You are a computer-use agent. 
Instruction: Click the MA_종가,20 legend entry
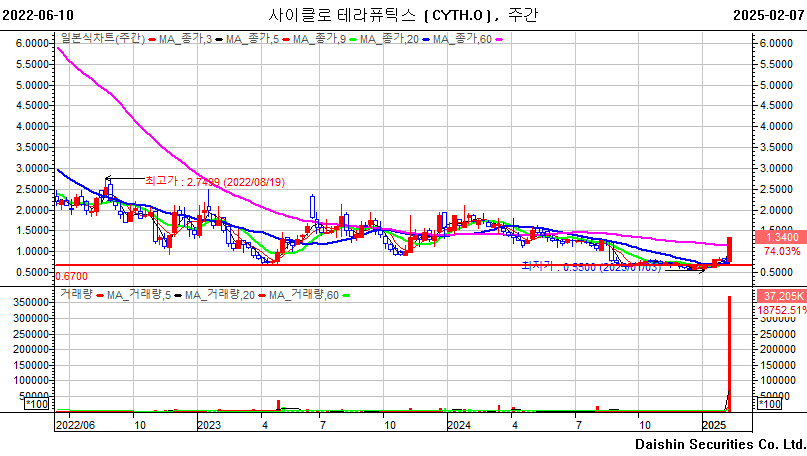click(389, 39)
